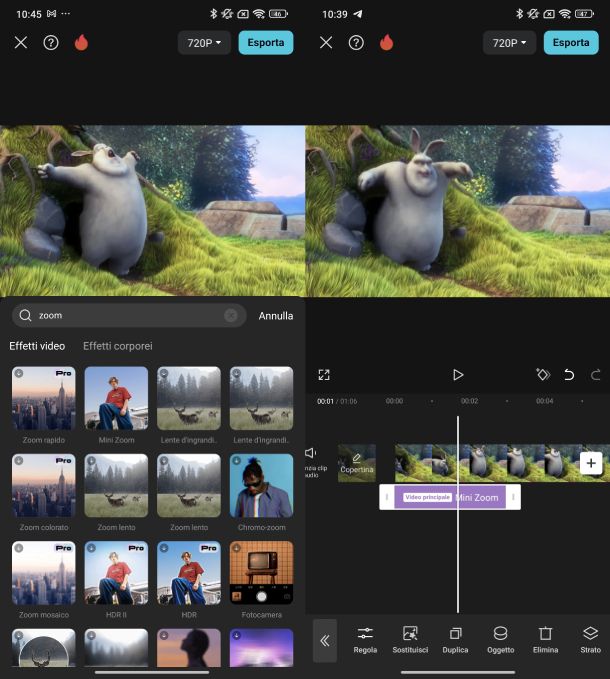
Task: Tap the download icon on the Fotocamera thumbnail
Action: pyautogui.click(x=236, y=548)
